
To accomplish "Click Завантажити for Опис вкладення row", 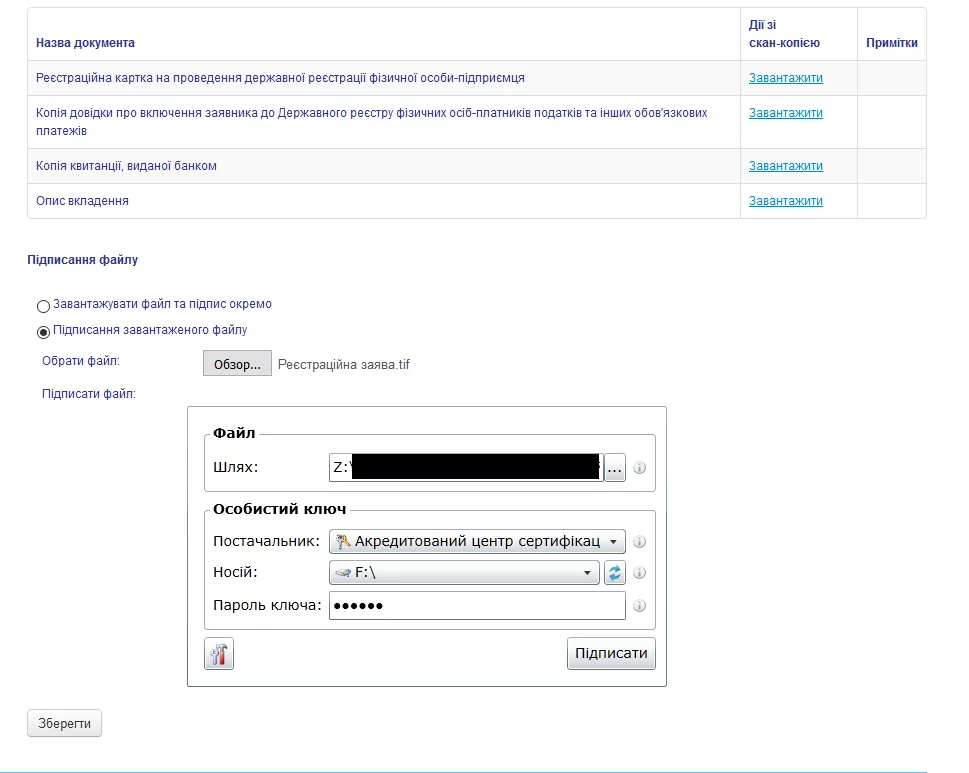I will tap(785, 201).
